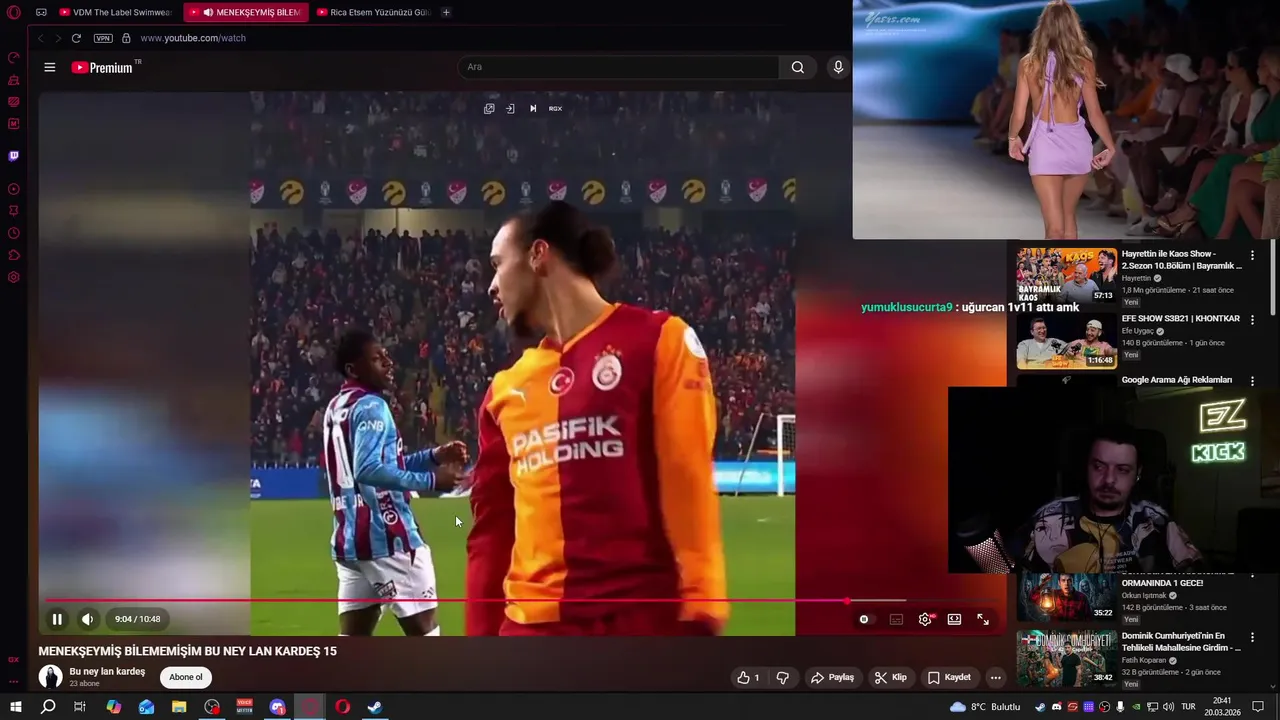Open the Opera GX main menu logo

click(x=14, y=12)
